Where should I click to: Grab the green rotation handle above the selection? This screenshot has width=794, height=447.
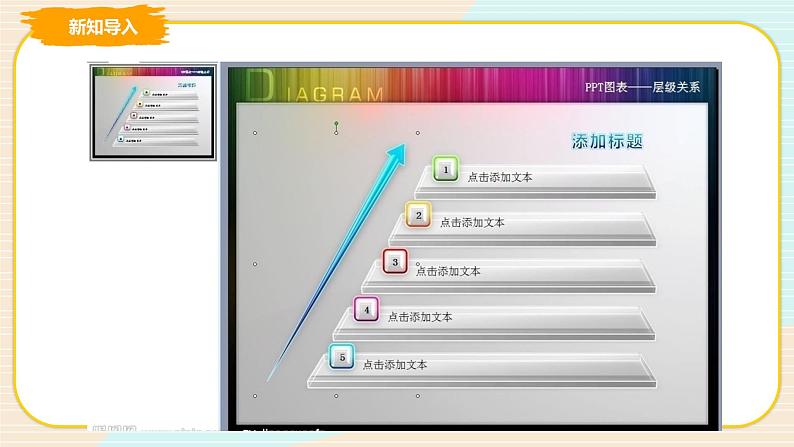tap(336, 124)
